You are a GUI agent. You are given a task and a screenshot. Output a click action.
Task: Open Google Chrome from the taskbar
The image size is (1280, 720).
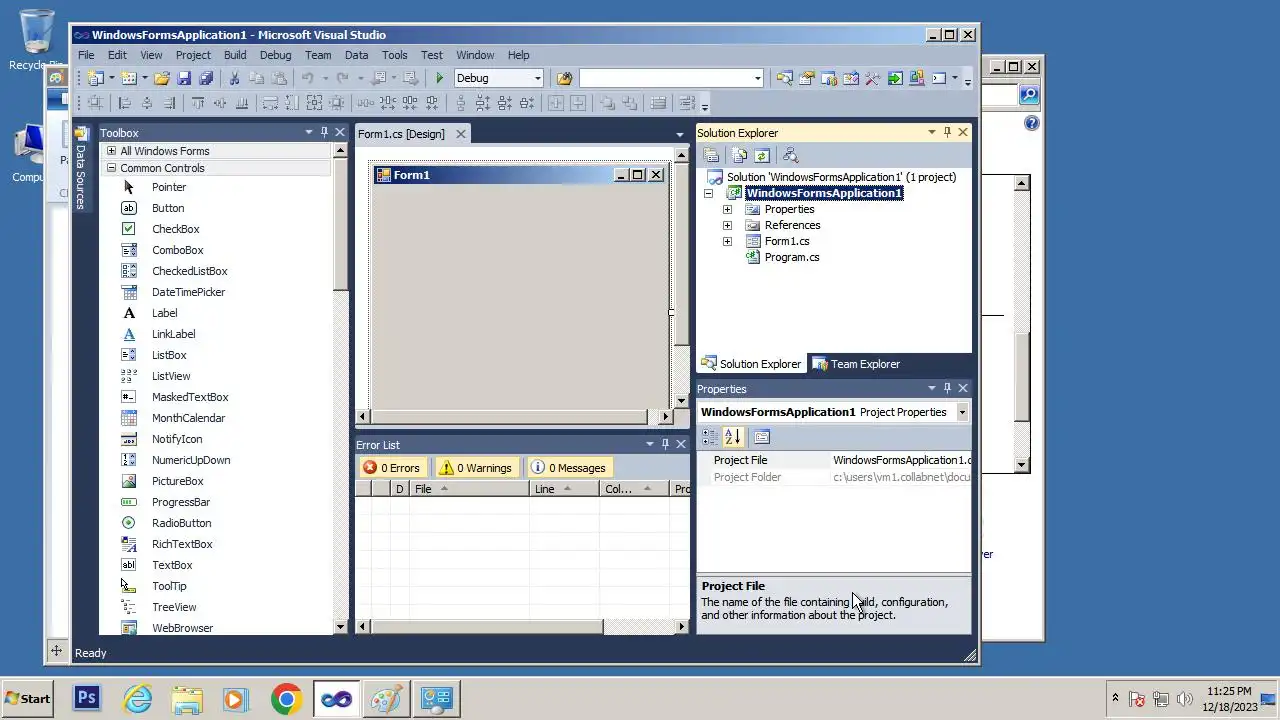click(x=286, y=698)
